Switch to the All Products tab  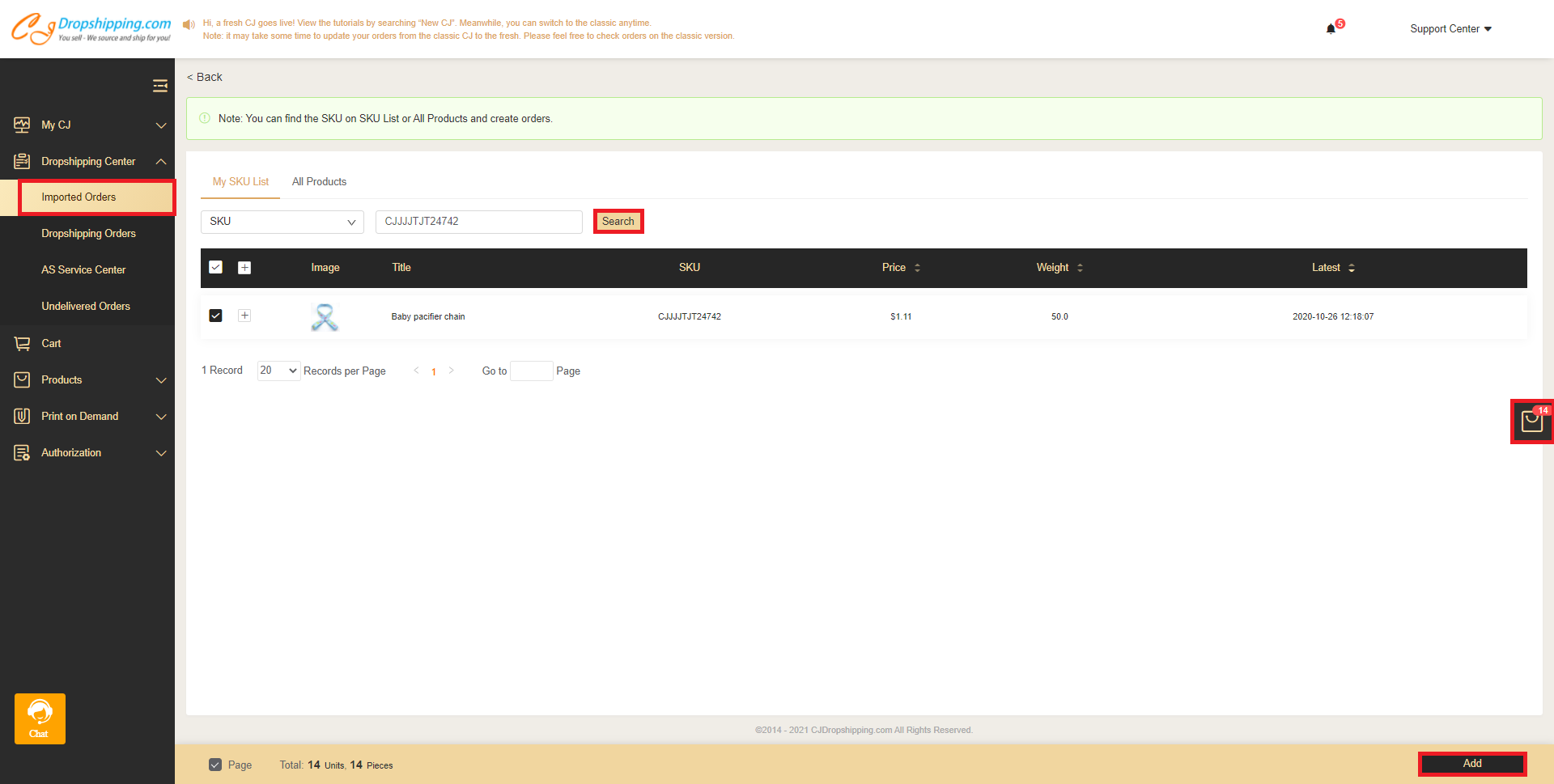click(x=319, y=182)
